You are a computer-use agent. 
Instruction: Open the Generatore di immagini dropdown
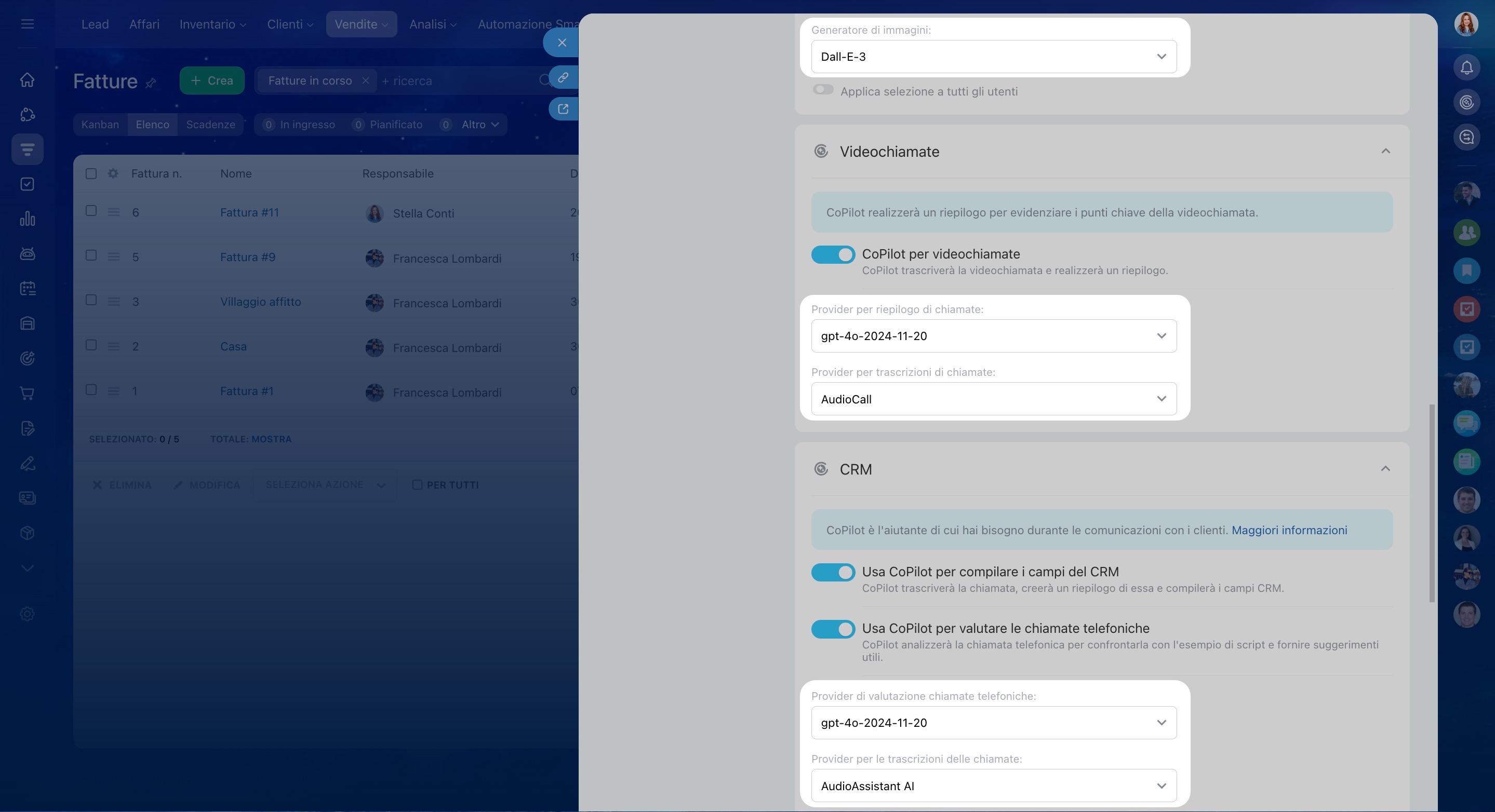pyautogui.click(x=993, y=57)
